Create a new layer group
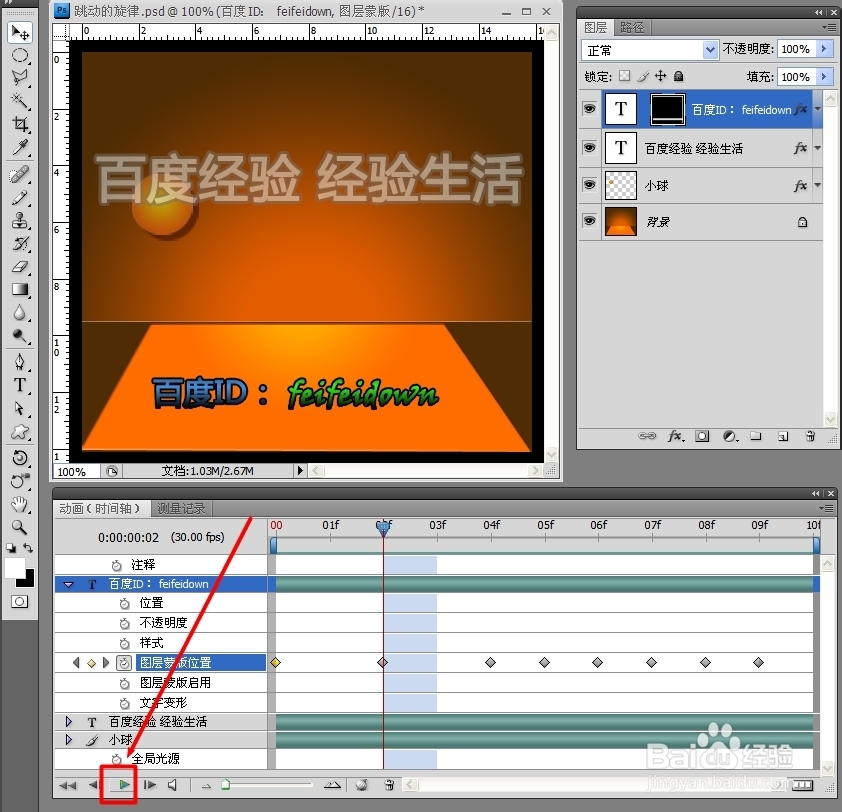The height and width of the screenshot is (812, 842). [x=756, y=436]
